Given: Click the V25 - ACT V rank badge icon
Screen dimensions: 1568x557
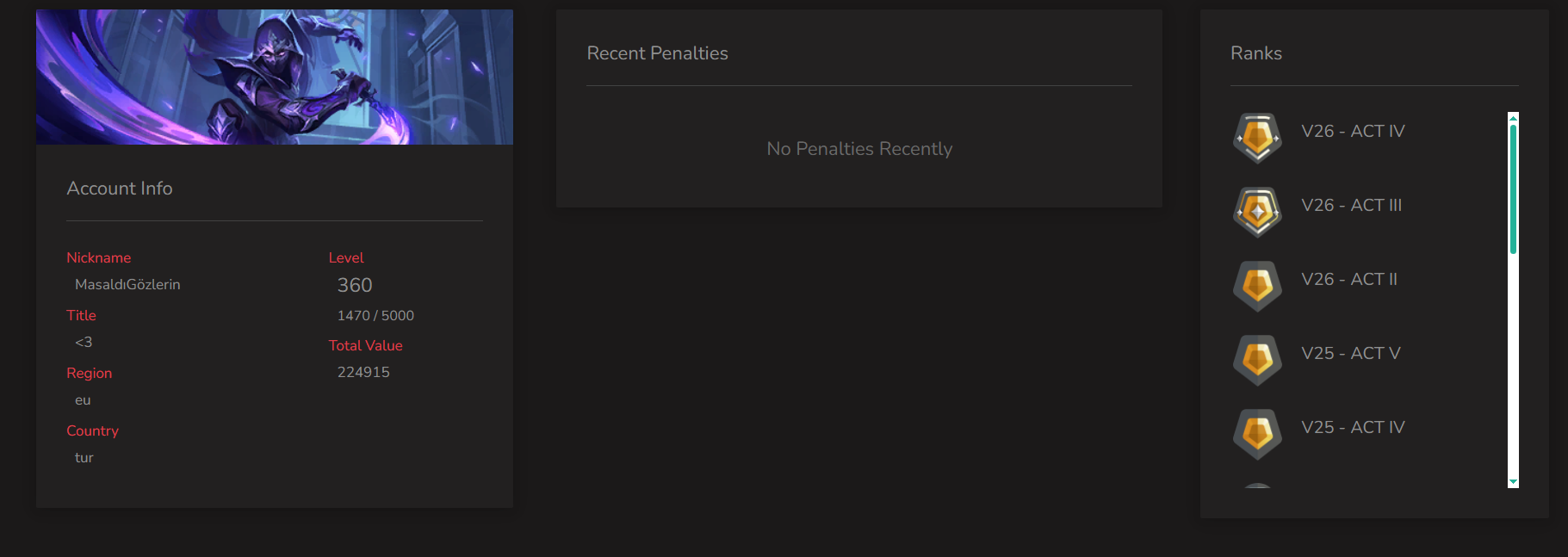Looking at the screenshot, I should click(1257, 360).
